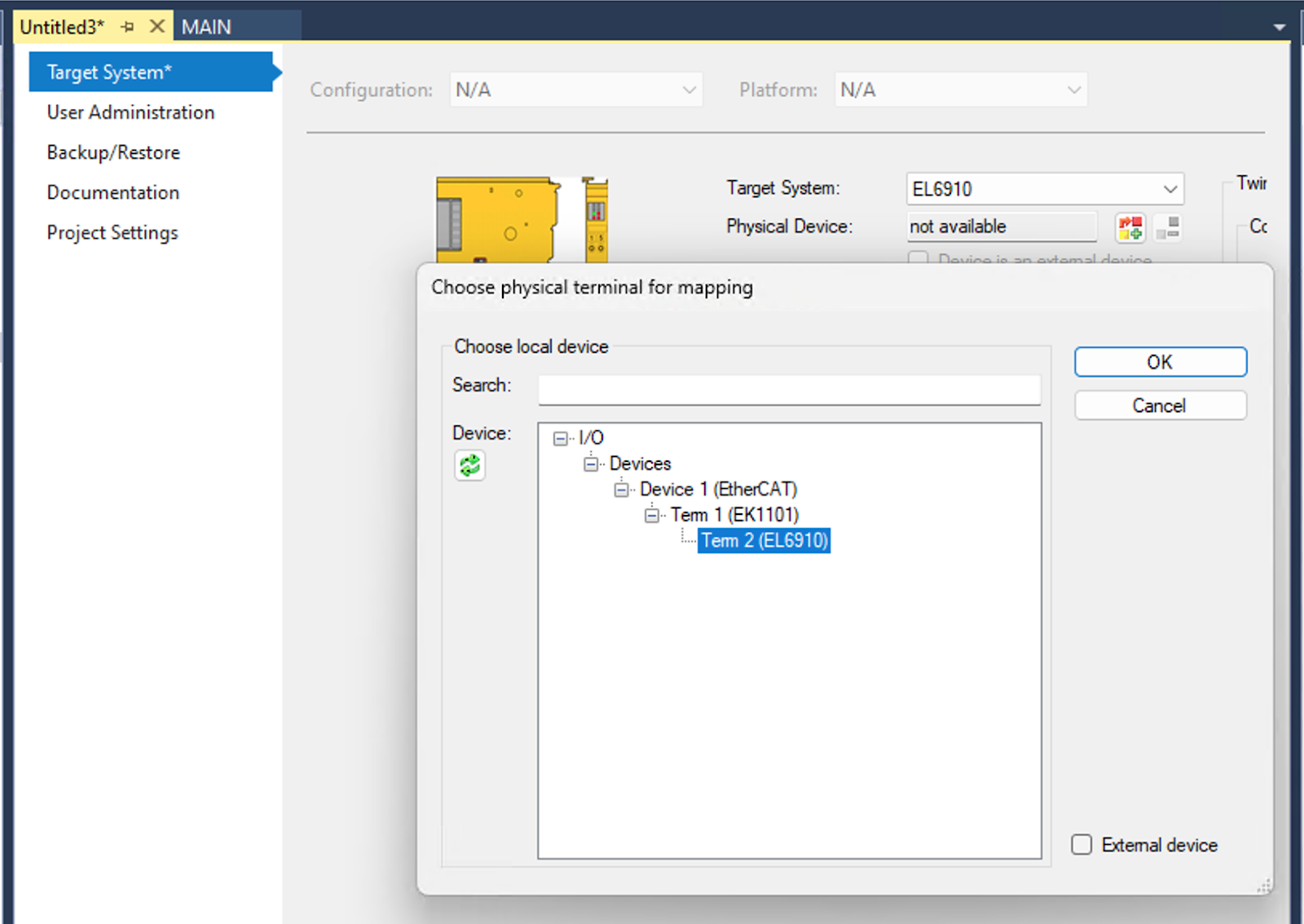1304x924 pixels.
Task: Collapse the I/O tree node
Action: [560, 438]
